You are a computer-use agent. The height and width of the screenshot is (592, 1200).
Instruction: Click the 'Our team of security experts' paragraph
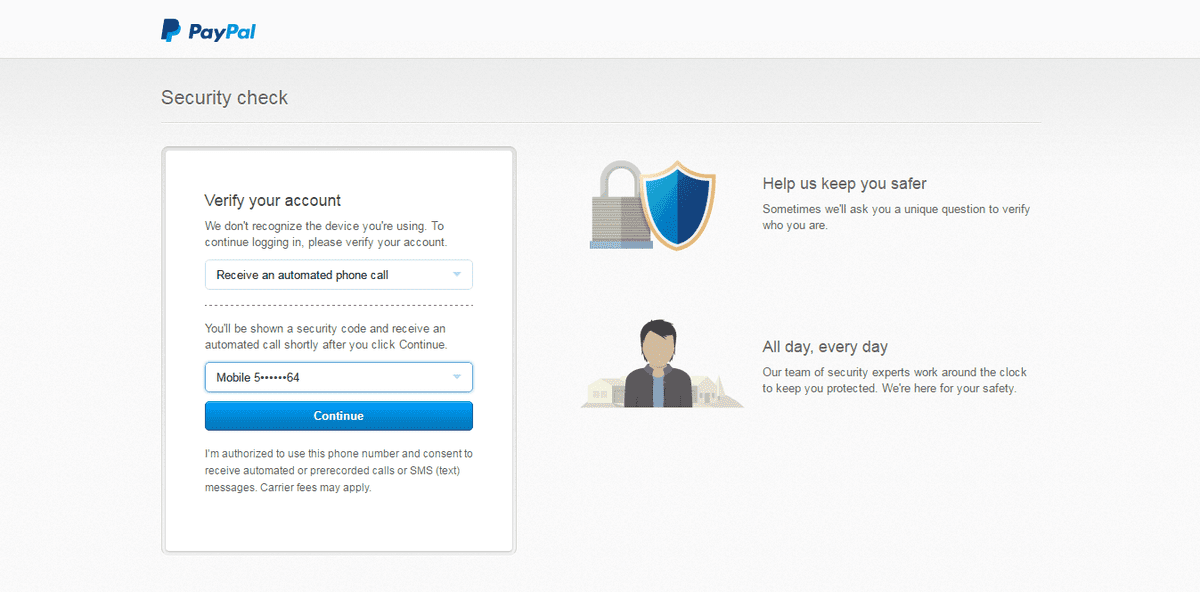[x=894, y=380]
